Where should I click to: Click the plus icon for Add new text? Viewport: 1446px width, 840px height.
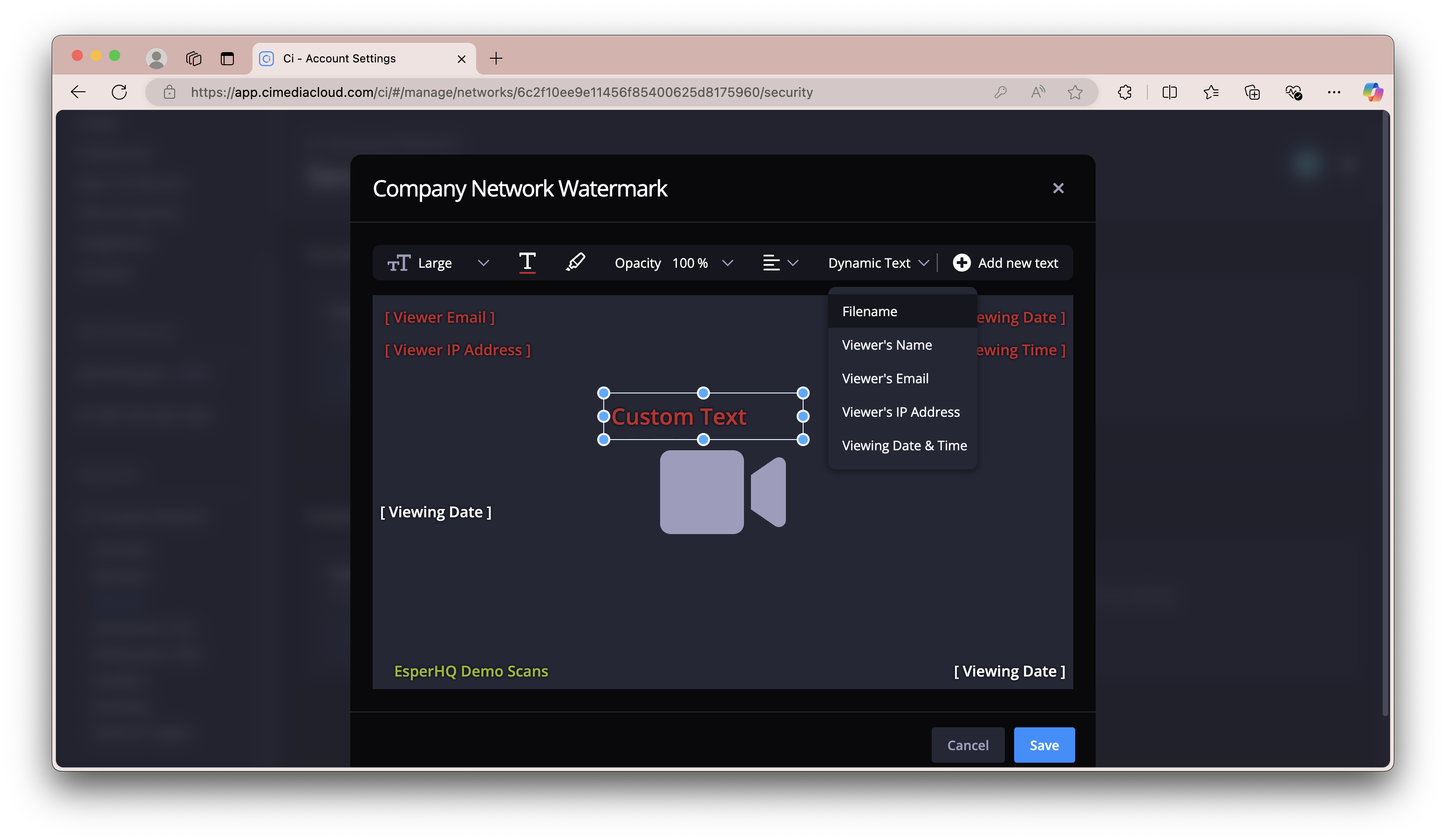coord(962,263)
